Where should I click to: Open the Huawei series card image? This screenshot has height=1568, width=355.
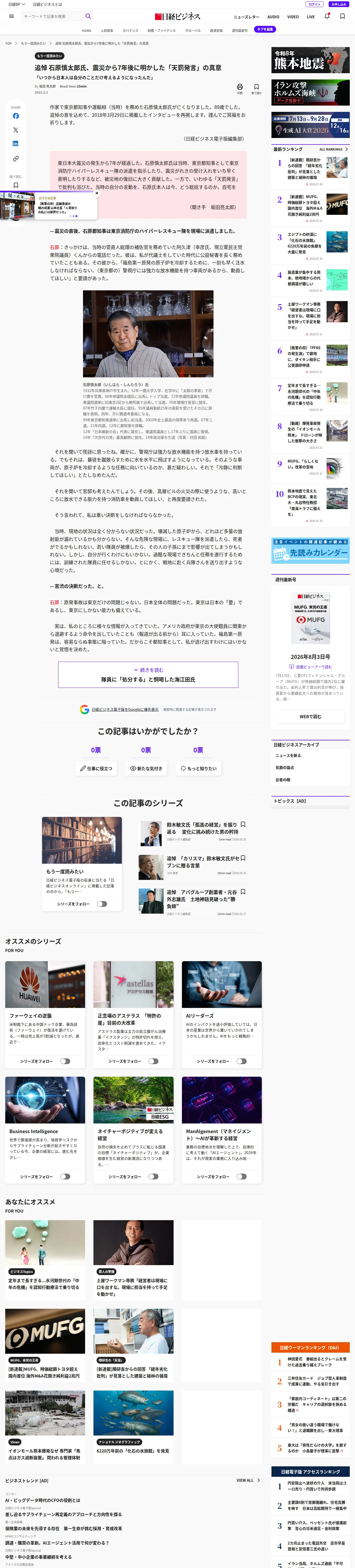pyautogui.click(x=45, y=984)
